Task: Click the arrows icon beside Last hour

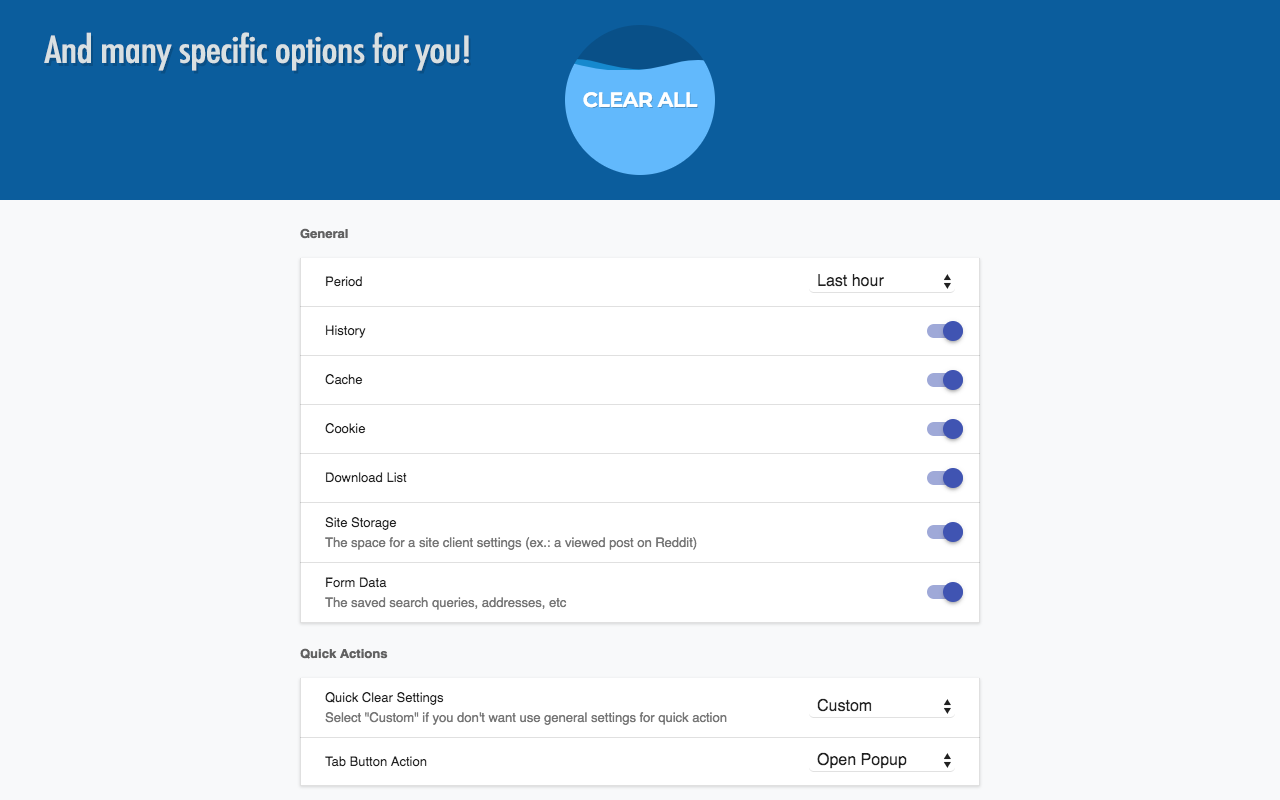Action: (947, 282)
